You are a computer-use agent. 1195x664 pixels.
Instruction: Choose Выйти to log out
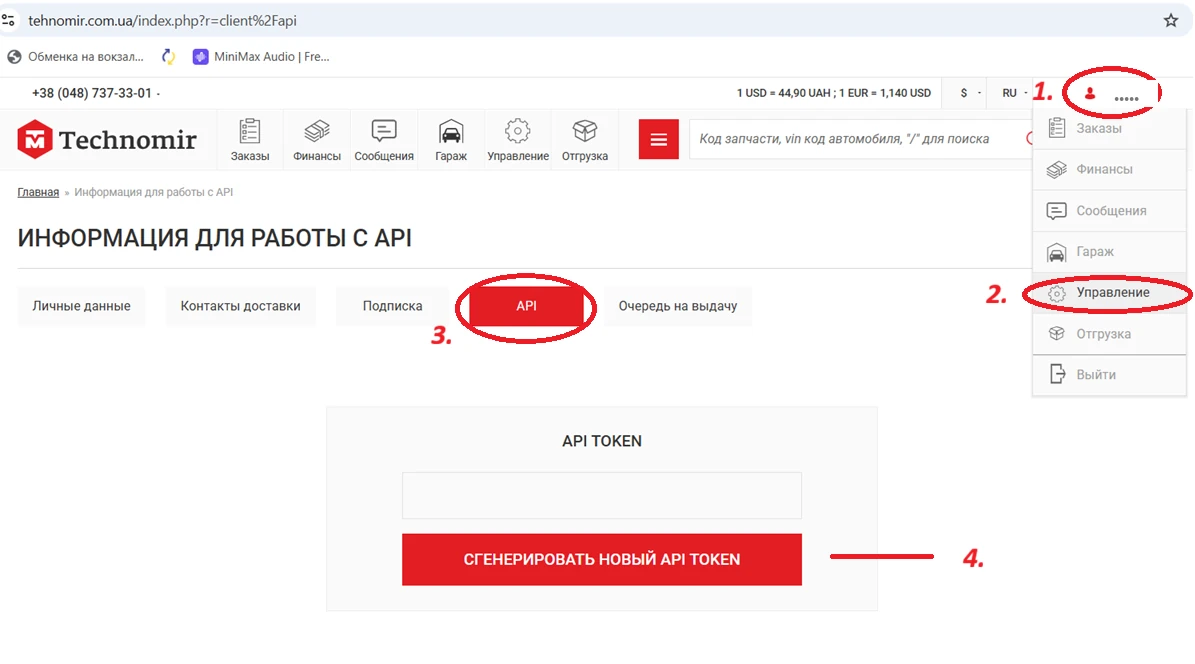point(1110,374)
